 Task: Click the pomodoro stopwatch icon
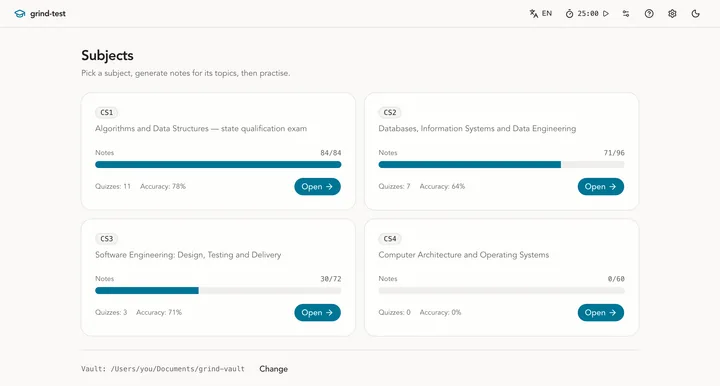click(569, 14)
